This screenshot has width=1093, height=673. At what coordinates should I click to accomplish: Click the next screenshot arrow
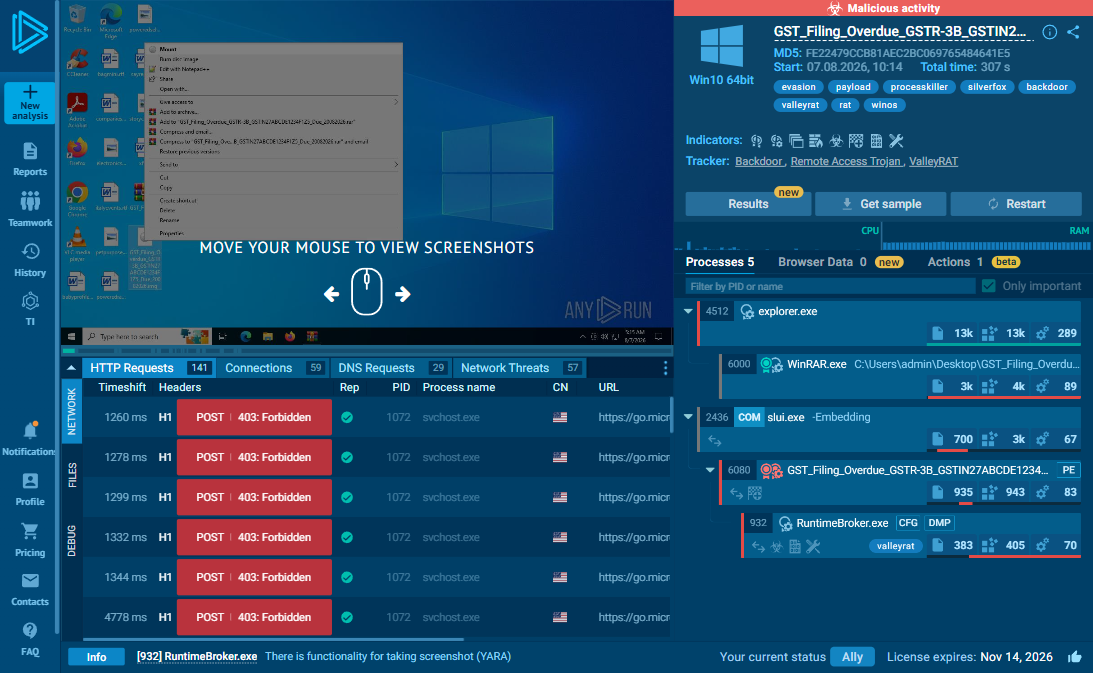(x=402, y=294)
